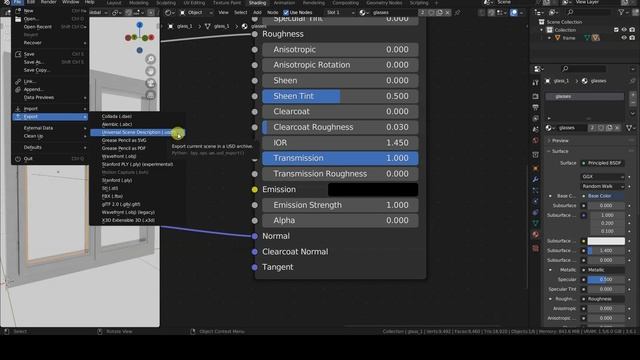Click the unlink X button in node editor header
The width and height of the screenshot is (640, 360).
point(448,13)
